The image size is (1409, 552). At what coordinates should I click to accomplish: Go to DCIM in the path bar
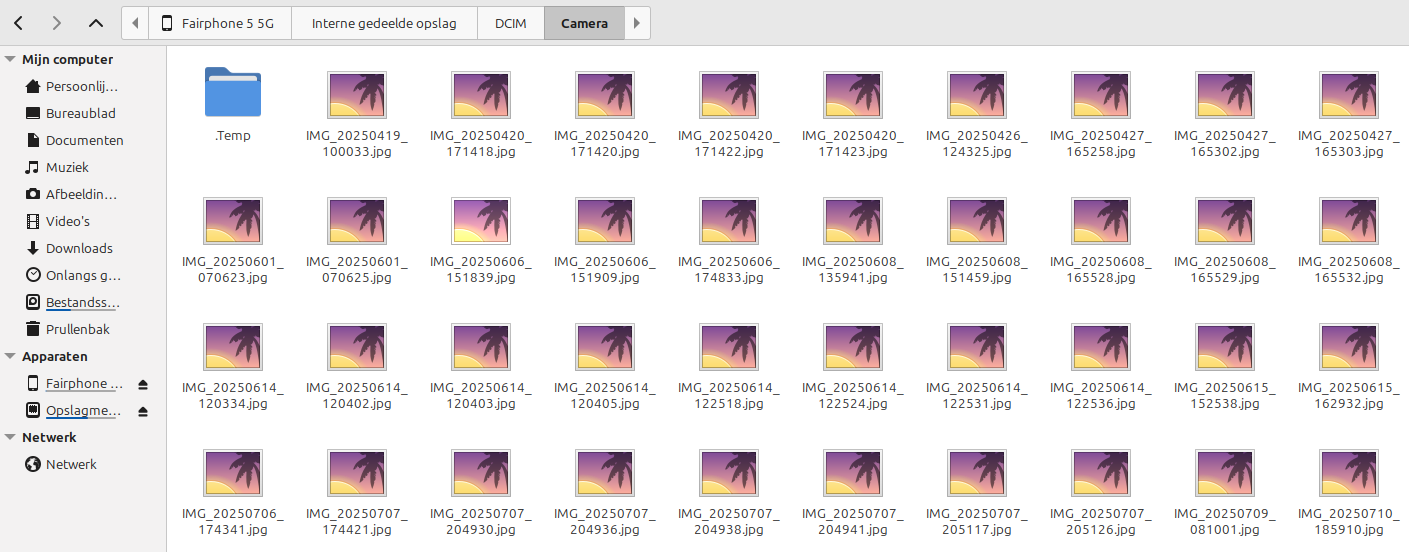coord(510,23)
